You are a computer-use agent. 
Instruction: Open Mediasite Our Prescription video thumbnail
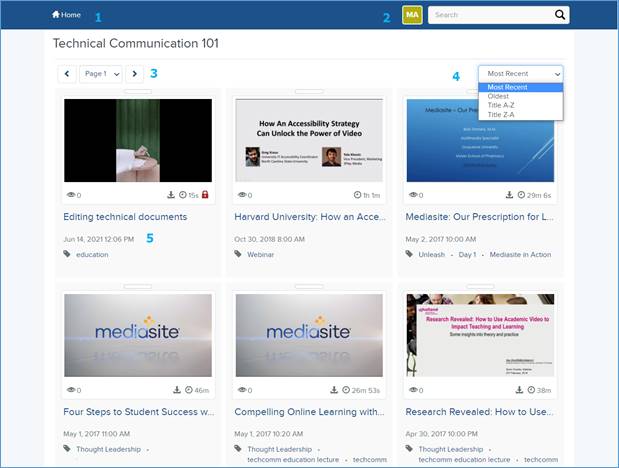point(480,140)
